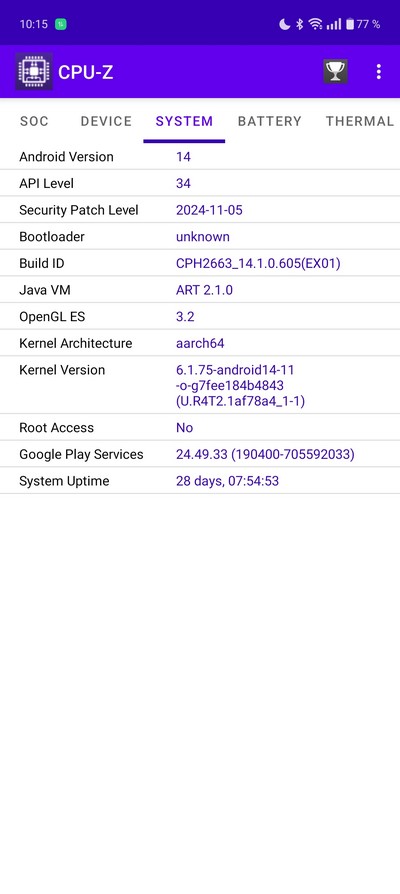Tap the battery status icon
This screenshot has width=400, height=894.
pos(350,24)
